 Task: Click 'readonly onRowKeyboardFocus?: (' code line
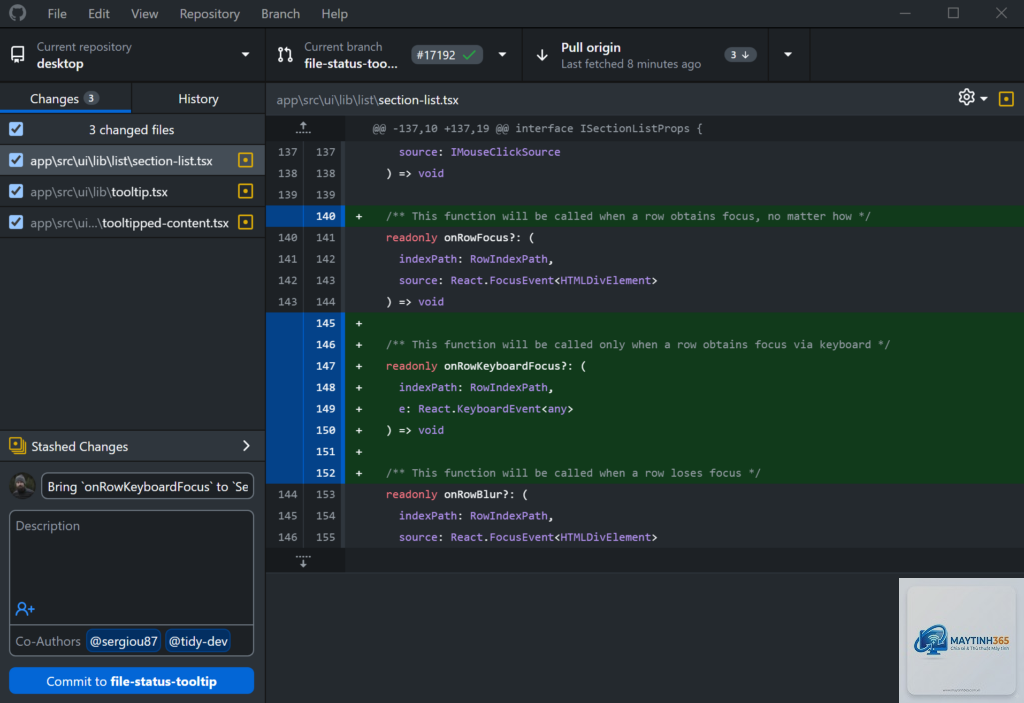486,366
